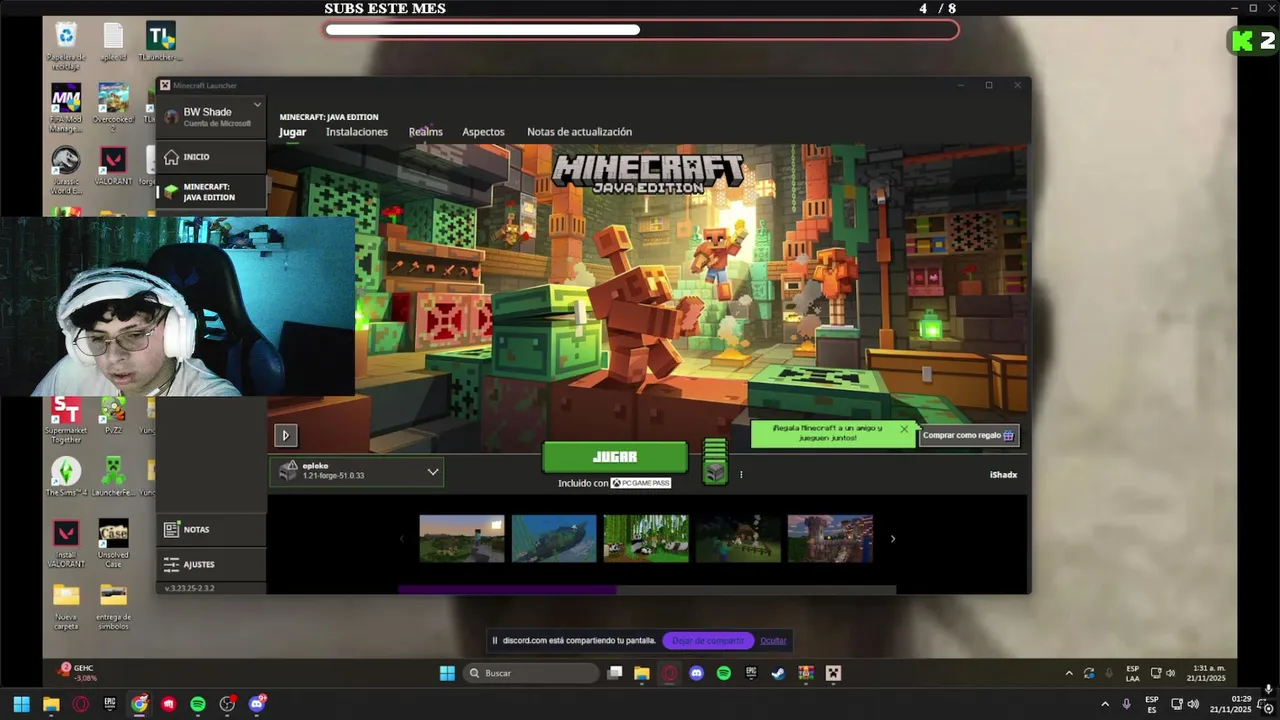
Task: Open ESP LAA language switcher
Action: [1133, 673]
